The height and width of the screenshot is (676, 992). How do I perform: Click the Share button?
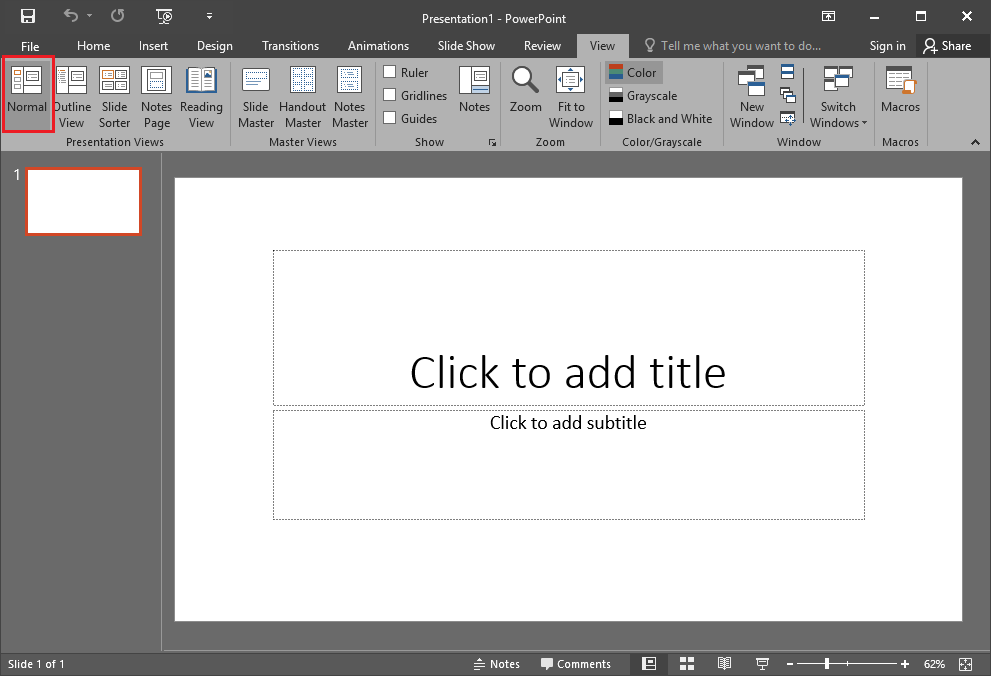(947, 46)
